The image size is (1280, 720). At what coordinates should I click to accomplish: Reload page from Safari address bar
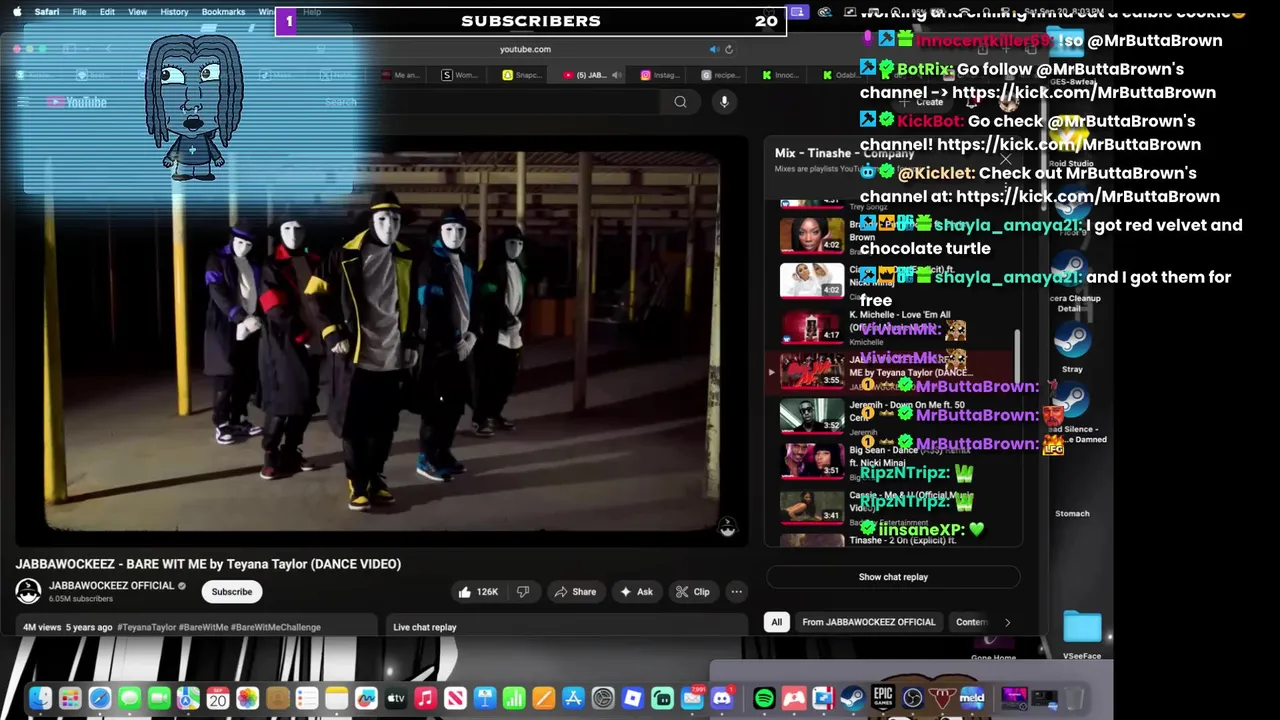click(x=729, y=49)
